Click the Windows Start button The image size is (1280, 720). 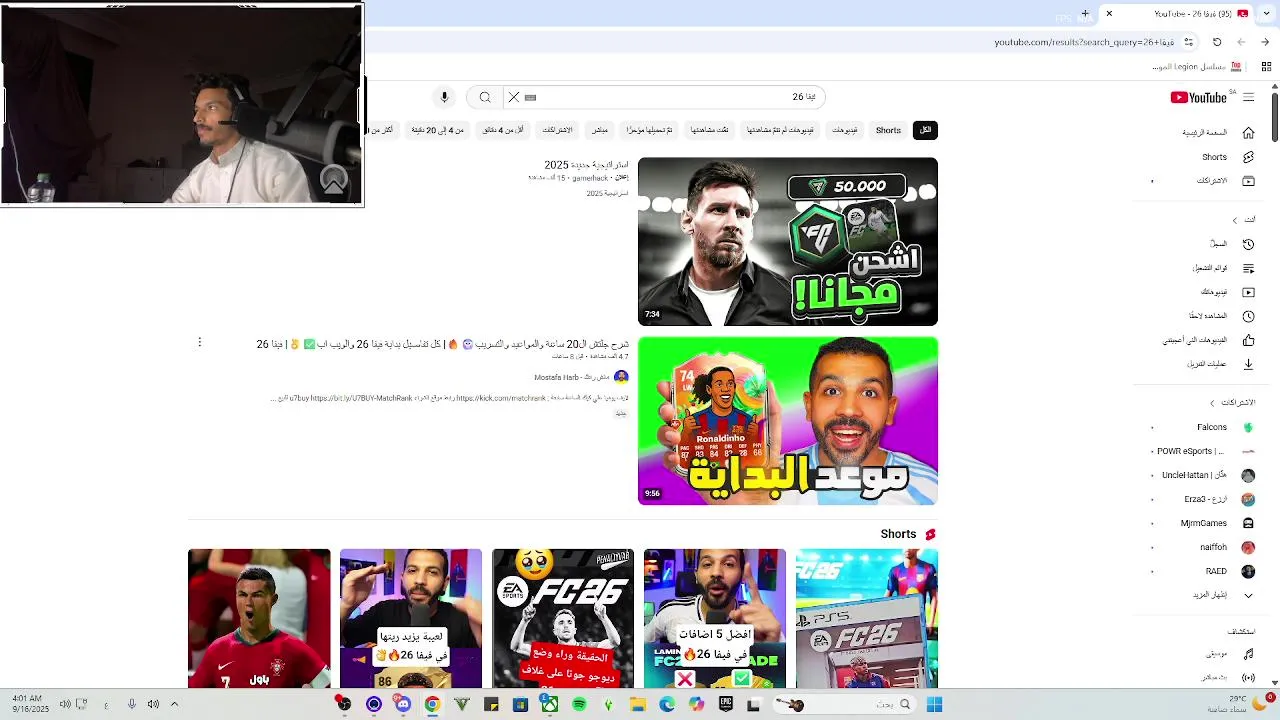pos(934,704)
